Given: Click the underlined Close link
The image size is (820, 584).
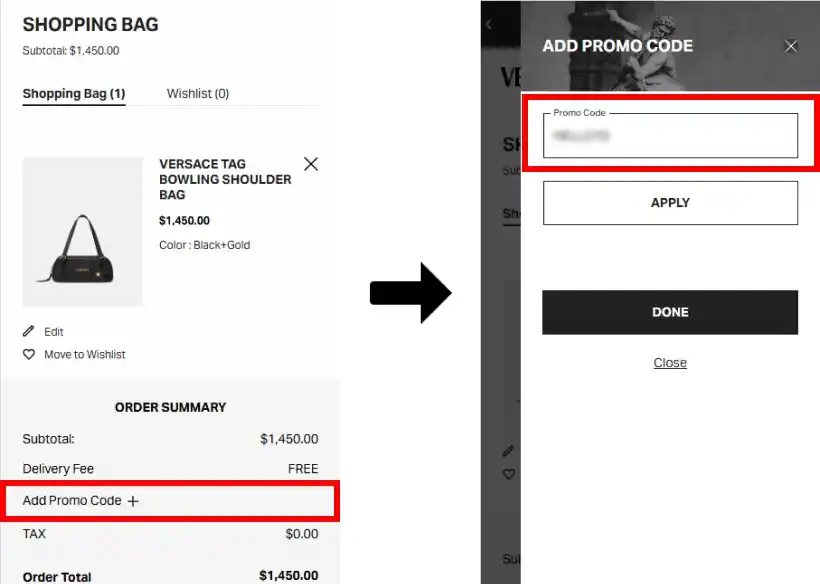Looking at the screenshot, I should 670,363.
